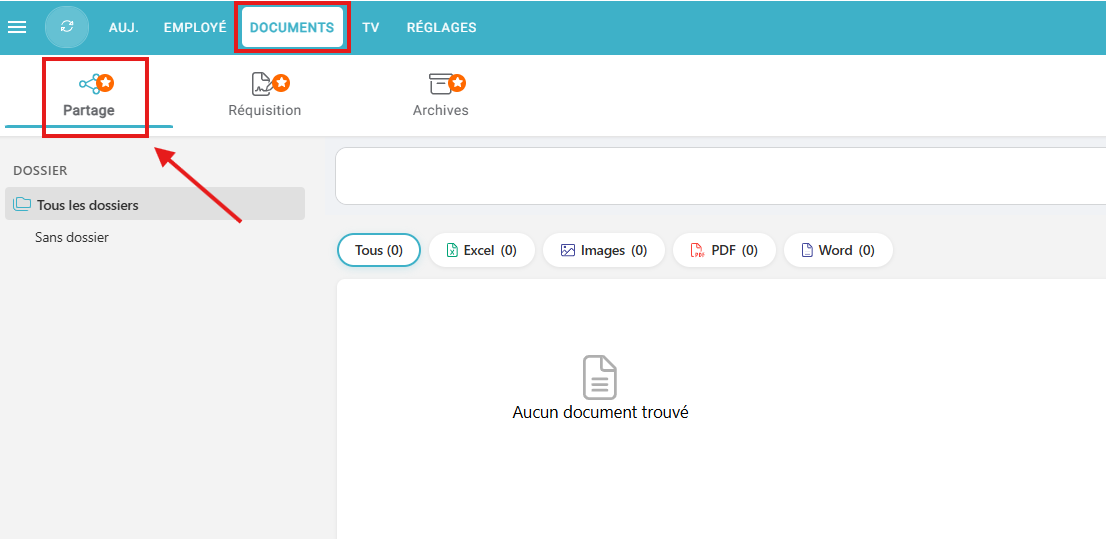1106x539 pixels.
Task: Click the Aucun document trouvé message
Action: (600, 412)
